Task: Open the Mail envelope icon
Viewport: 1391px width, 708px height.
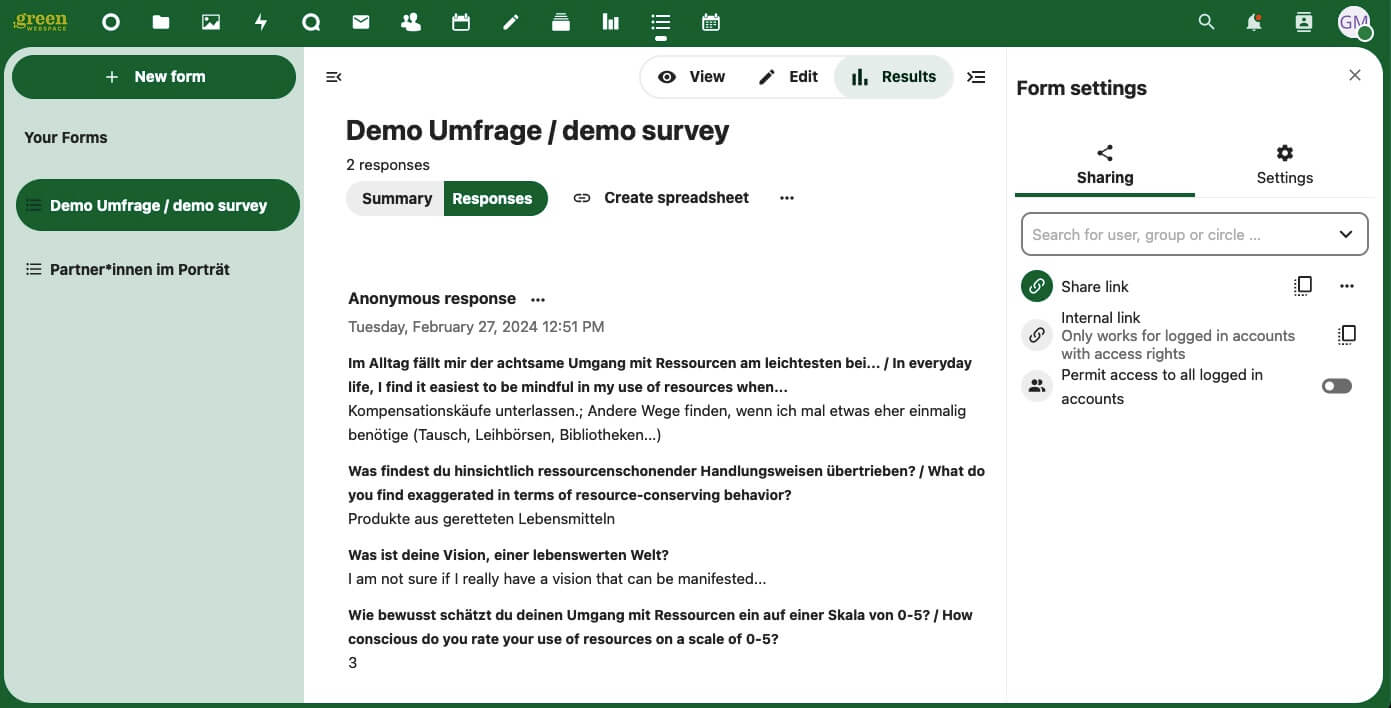Action: (x=361, y=22)
